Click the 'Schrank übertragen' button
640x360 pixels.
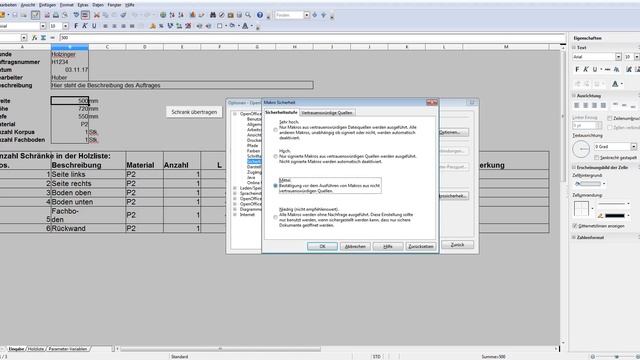(194, 112)
